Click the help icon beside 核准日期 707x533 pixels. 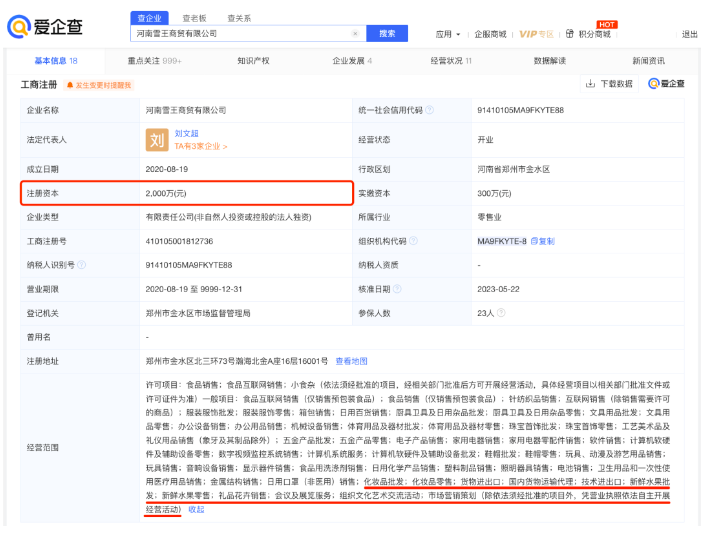pyautogui.click(x=397, y=289)
